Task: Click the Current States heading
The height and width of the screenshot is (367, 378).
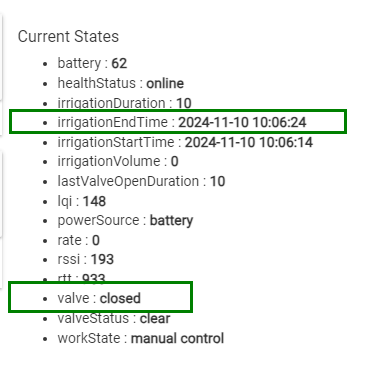Action: click(x=68, y=36)
